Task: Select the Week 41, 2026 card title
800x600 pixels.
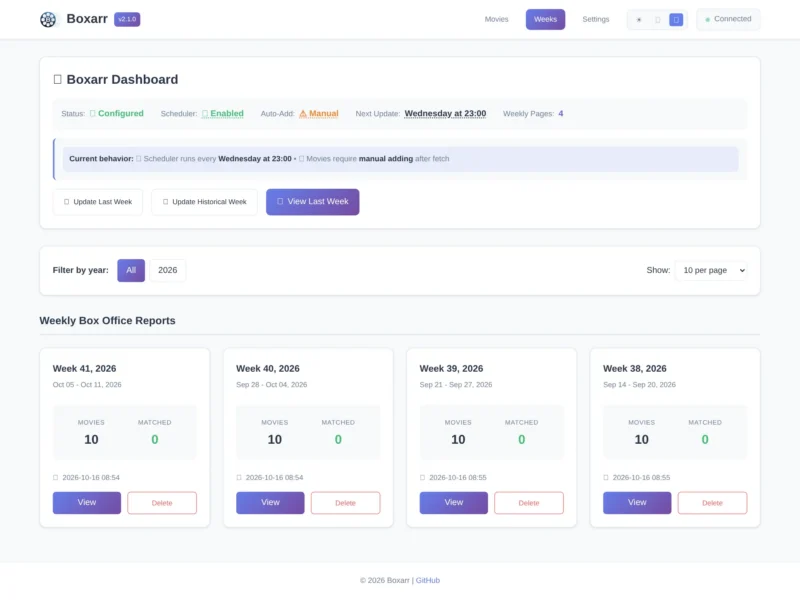Action: 84,369
